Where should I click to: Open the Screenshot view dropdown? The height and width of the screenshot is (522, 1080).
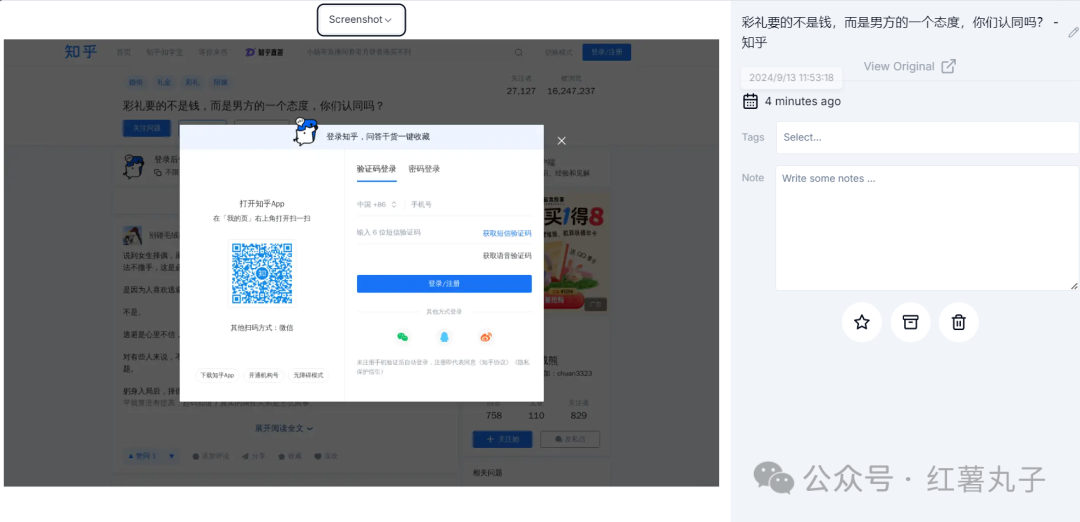click(x=361, y=20)
